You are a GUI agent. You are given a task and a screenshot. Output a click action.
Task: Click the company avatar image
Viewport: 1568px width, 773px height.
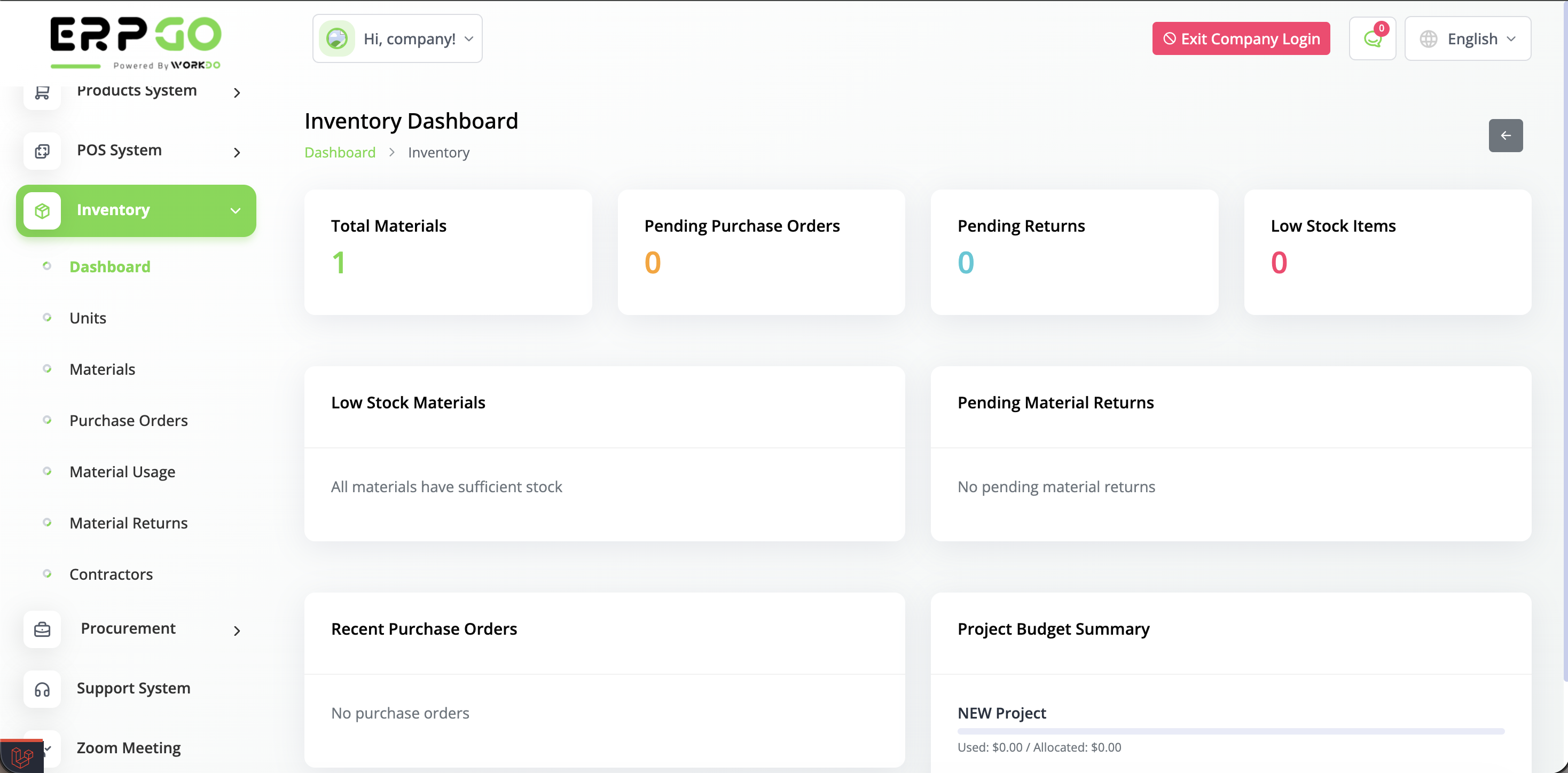coord(336,38)
